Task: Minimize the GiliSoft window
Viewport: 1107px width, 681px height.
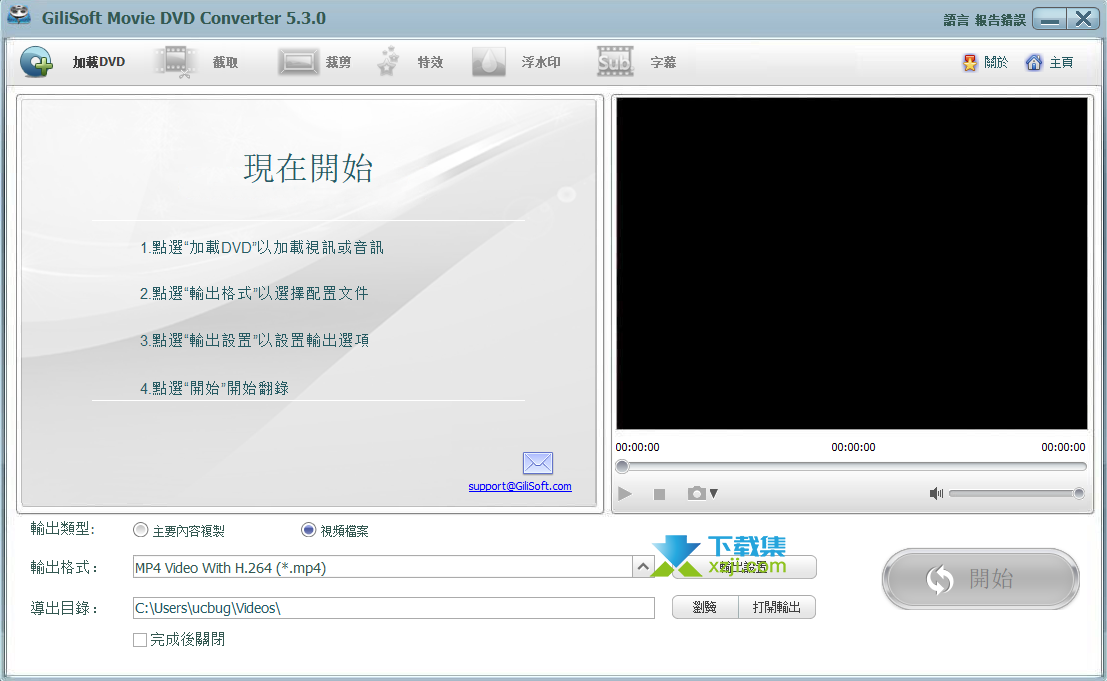Action: tap(1050, 18)
